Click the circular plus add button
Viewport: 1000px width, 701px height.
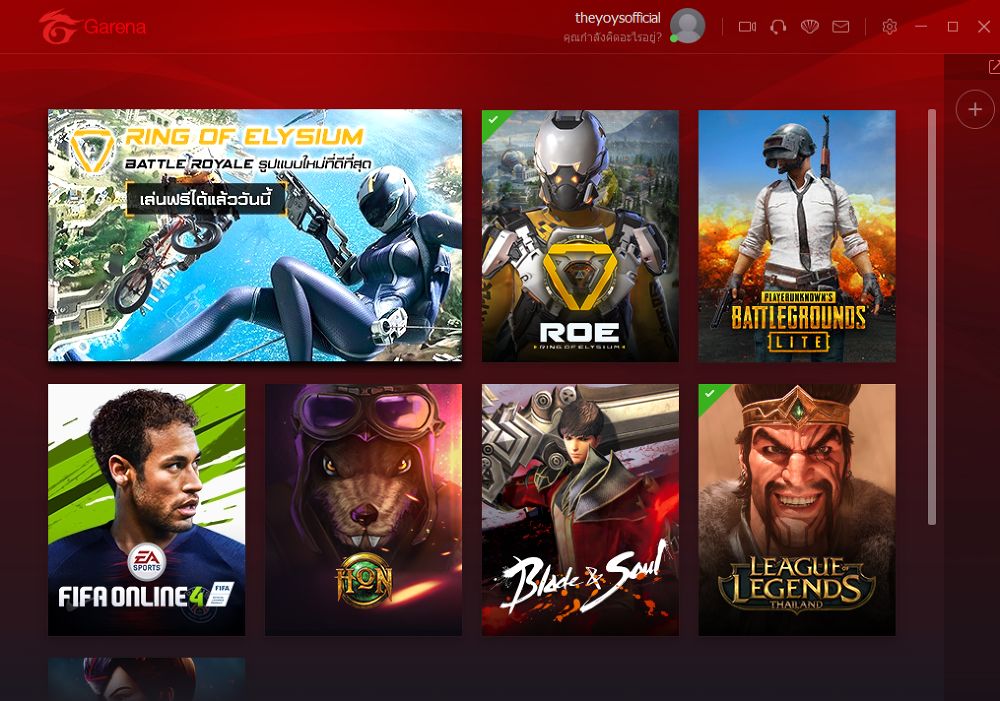pyautogui.click(x=974, y=110)
